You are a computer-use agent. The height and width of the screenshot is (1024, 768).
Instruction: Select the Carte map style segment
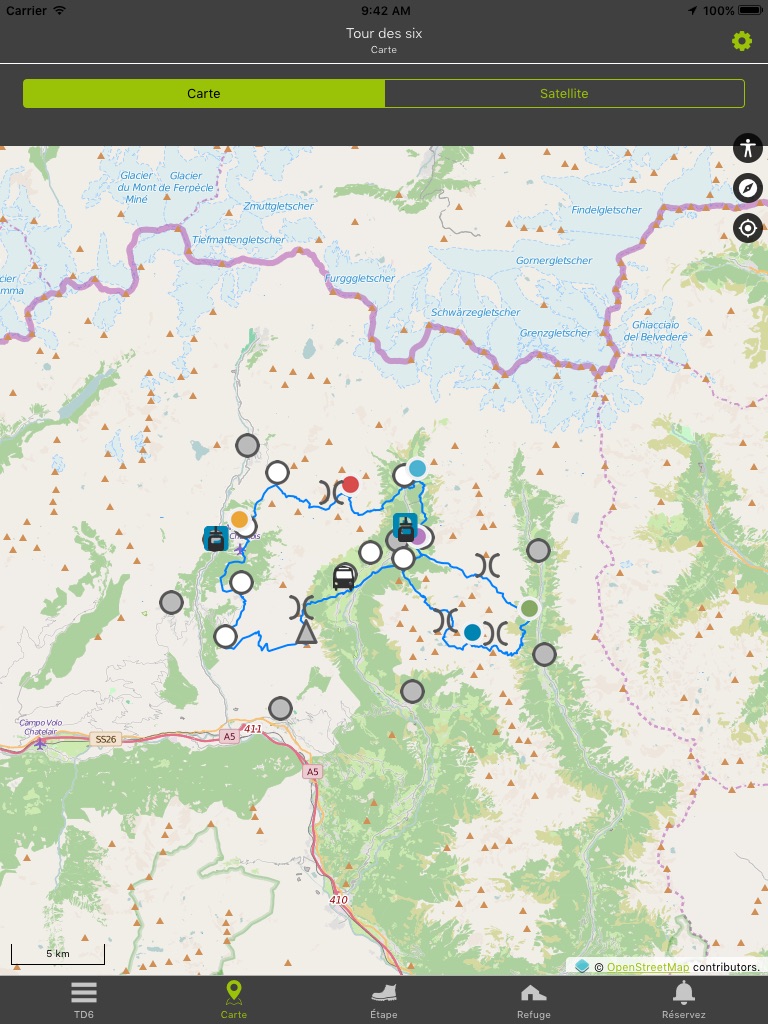pyautogui.click(x=204, y=93)
